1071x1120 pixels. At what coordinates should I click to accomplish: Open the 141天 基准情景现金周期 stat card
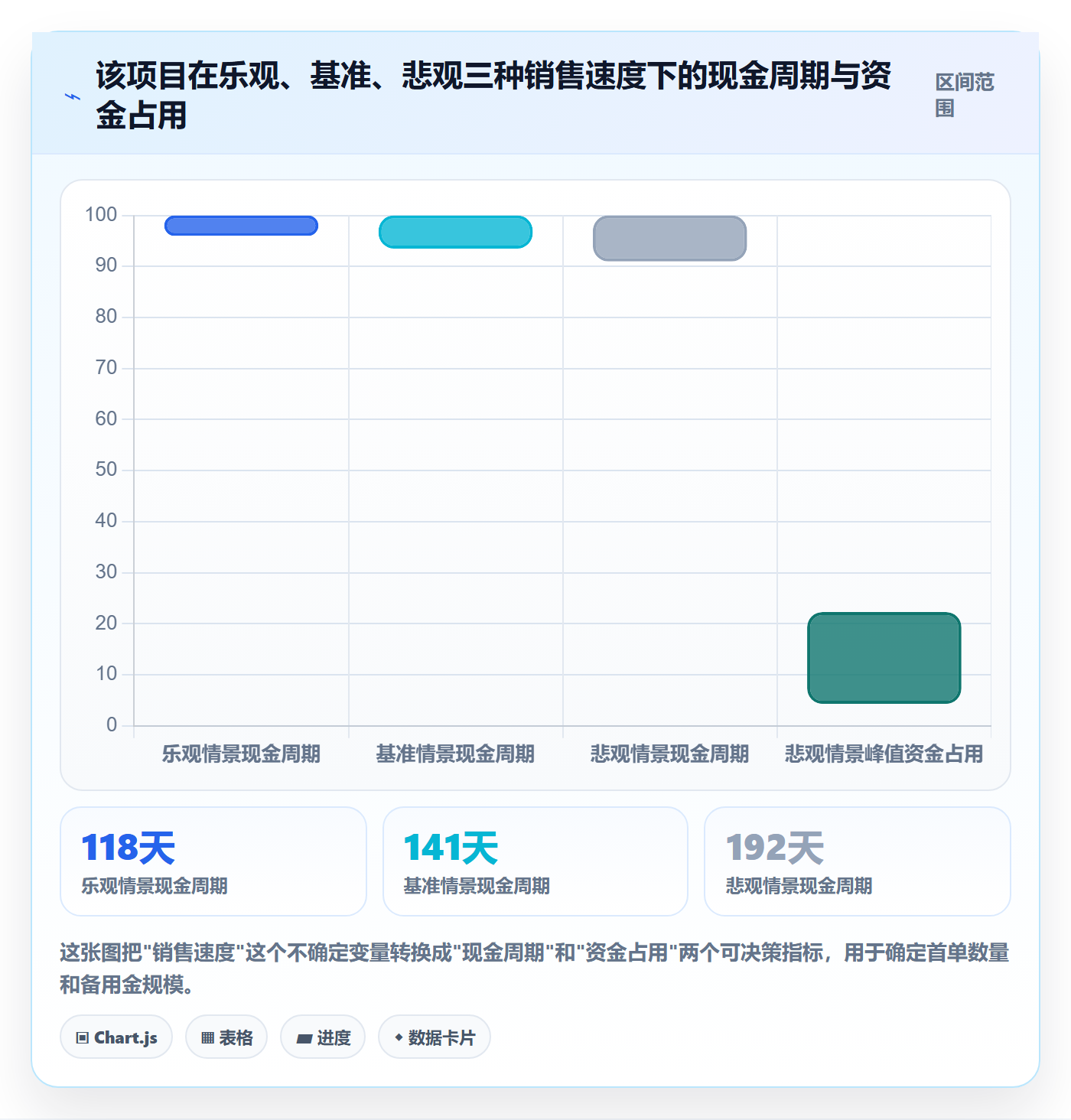pyautogui.click(x=535, y=861)
